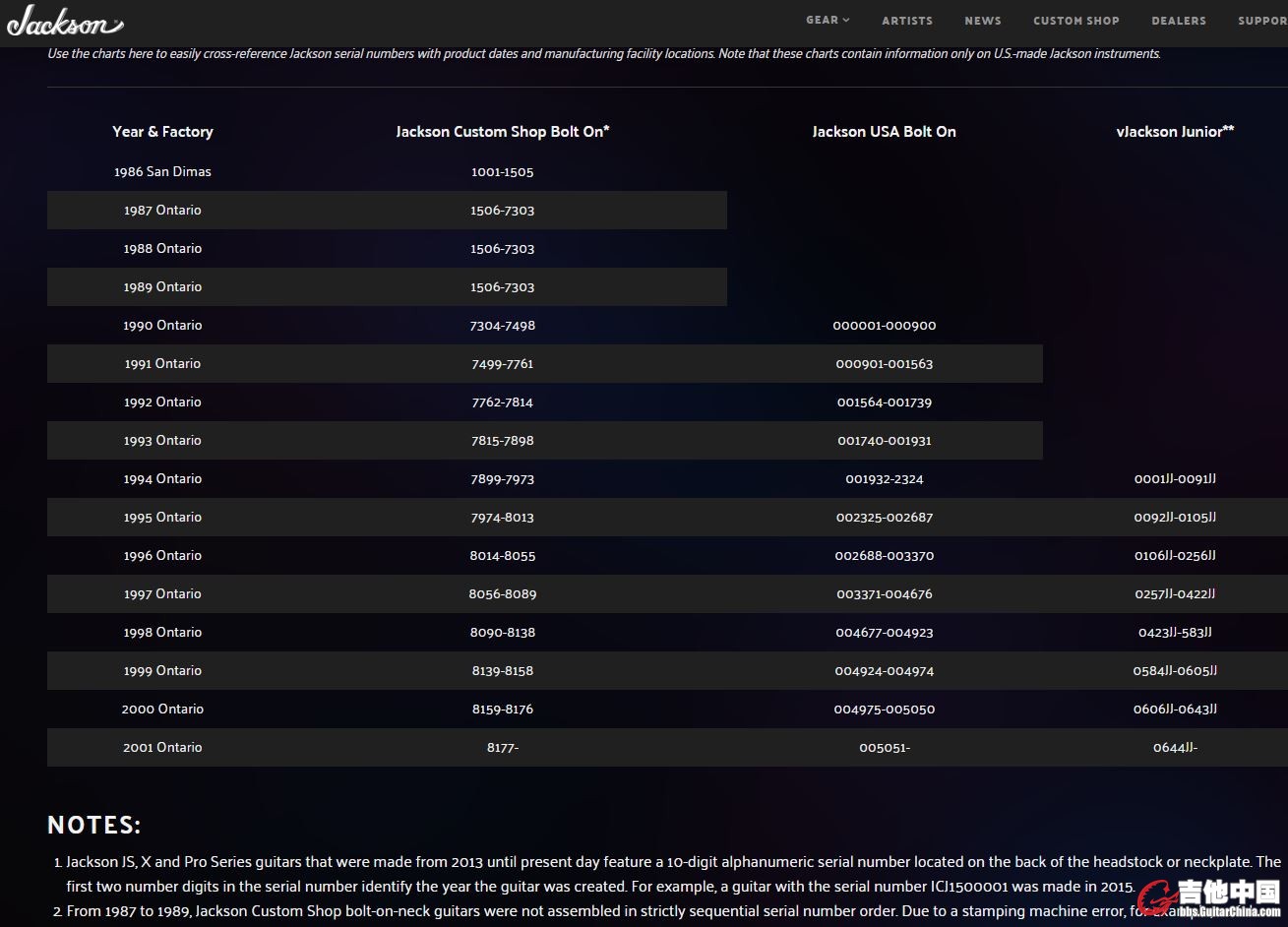Navigate to the DEALERS page
1288x927 pixels.
[x=1178, y=21]
